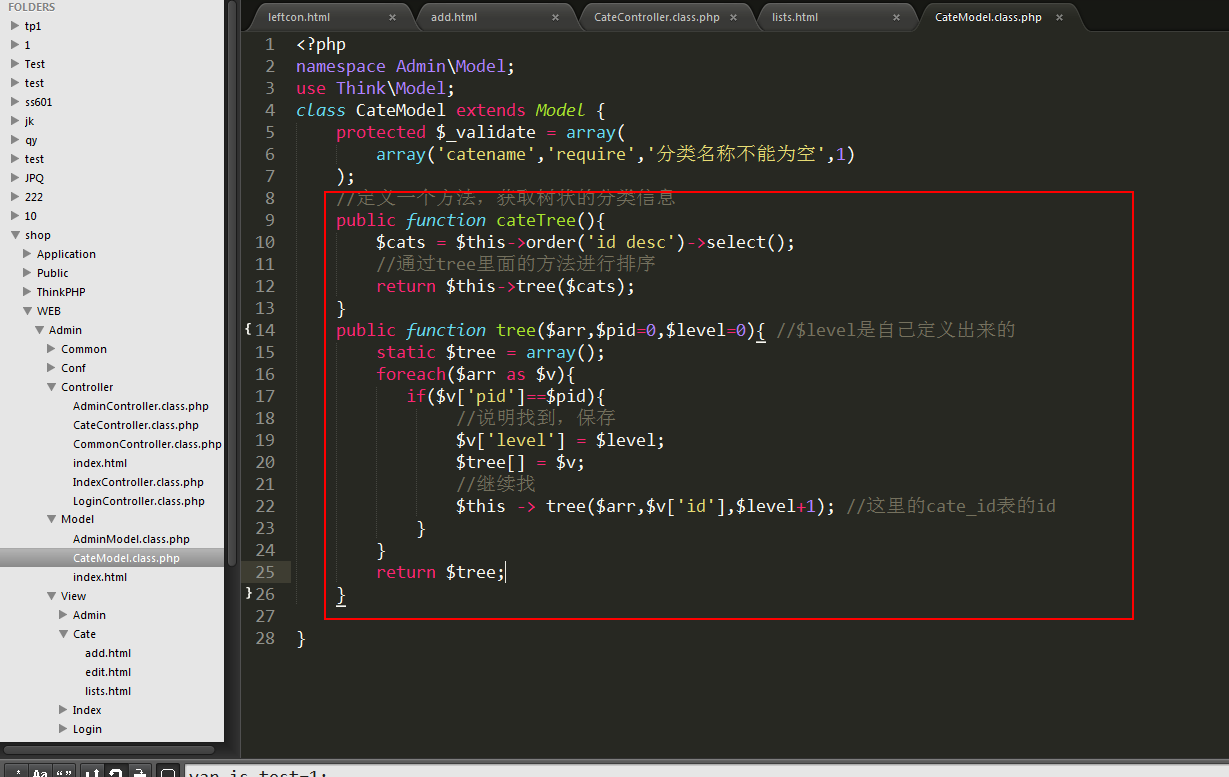Expand the tp1 folder arrow
Image resolution: width=1229 pixels, height=777 pixels.
click(15, 26)
